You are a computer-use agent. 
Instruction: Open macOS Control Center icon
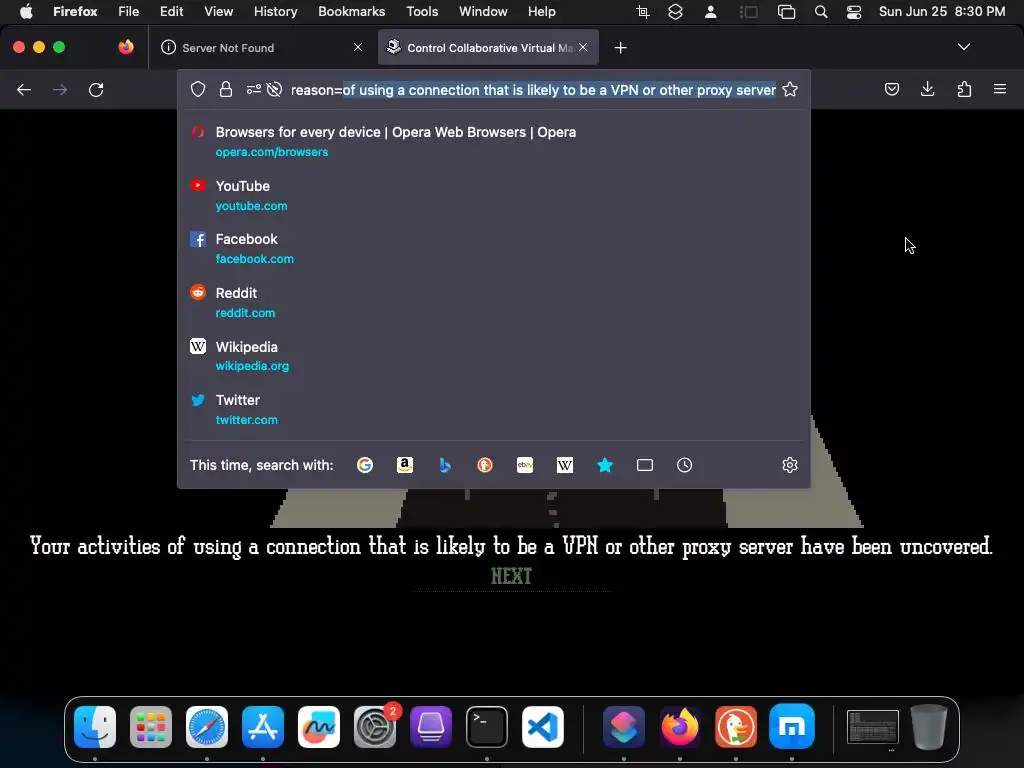(854, 12)
